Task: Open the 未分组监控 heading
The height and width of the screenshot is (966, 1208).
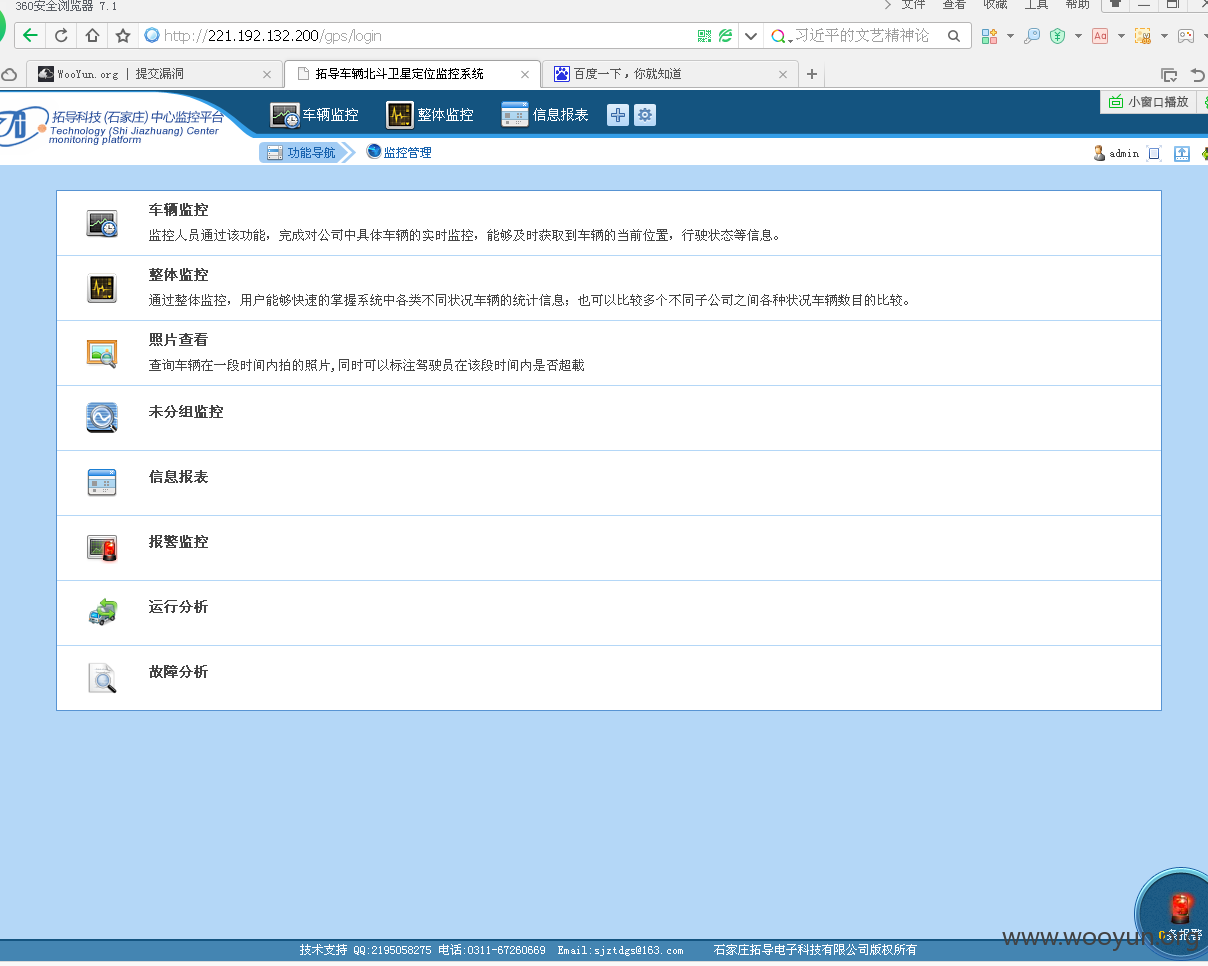Action: point(186,412)
